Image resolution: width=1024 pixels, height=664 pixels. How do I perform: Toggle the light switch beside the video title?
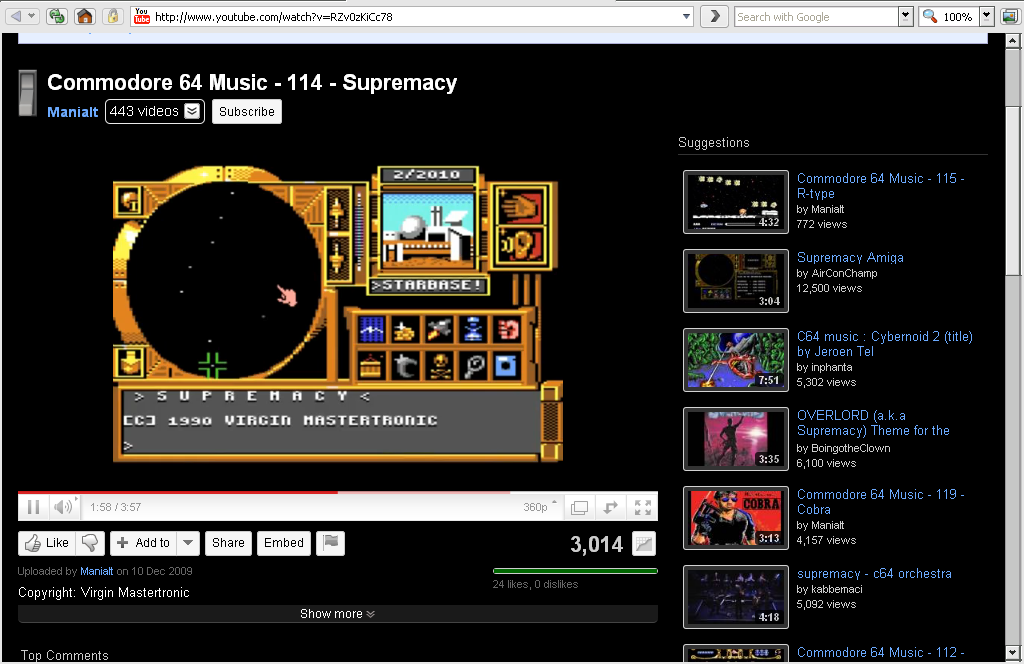tap(27, 94)
